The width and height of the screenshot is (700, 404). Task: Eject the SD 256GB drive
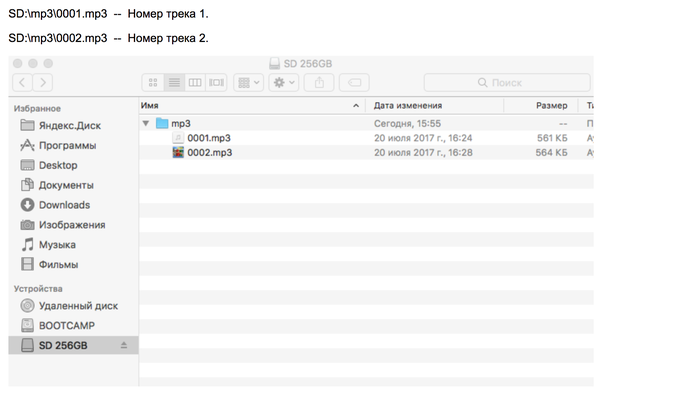pyautogui.click(x=124, y=345)
